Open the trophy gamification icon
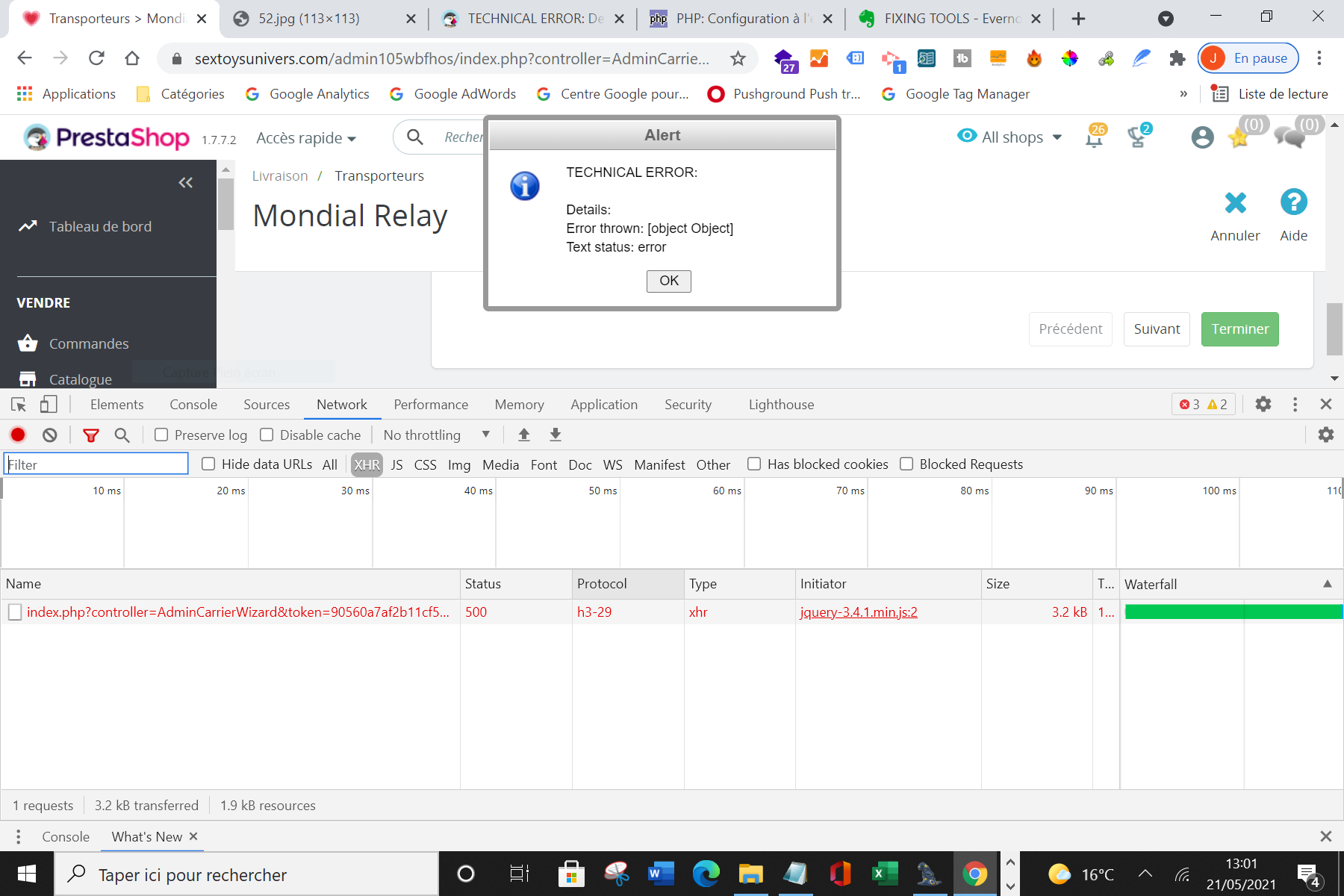 pyautogui.click(x=1138, y=137)
